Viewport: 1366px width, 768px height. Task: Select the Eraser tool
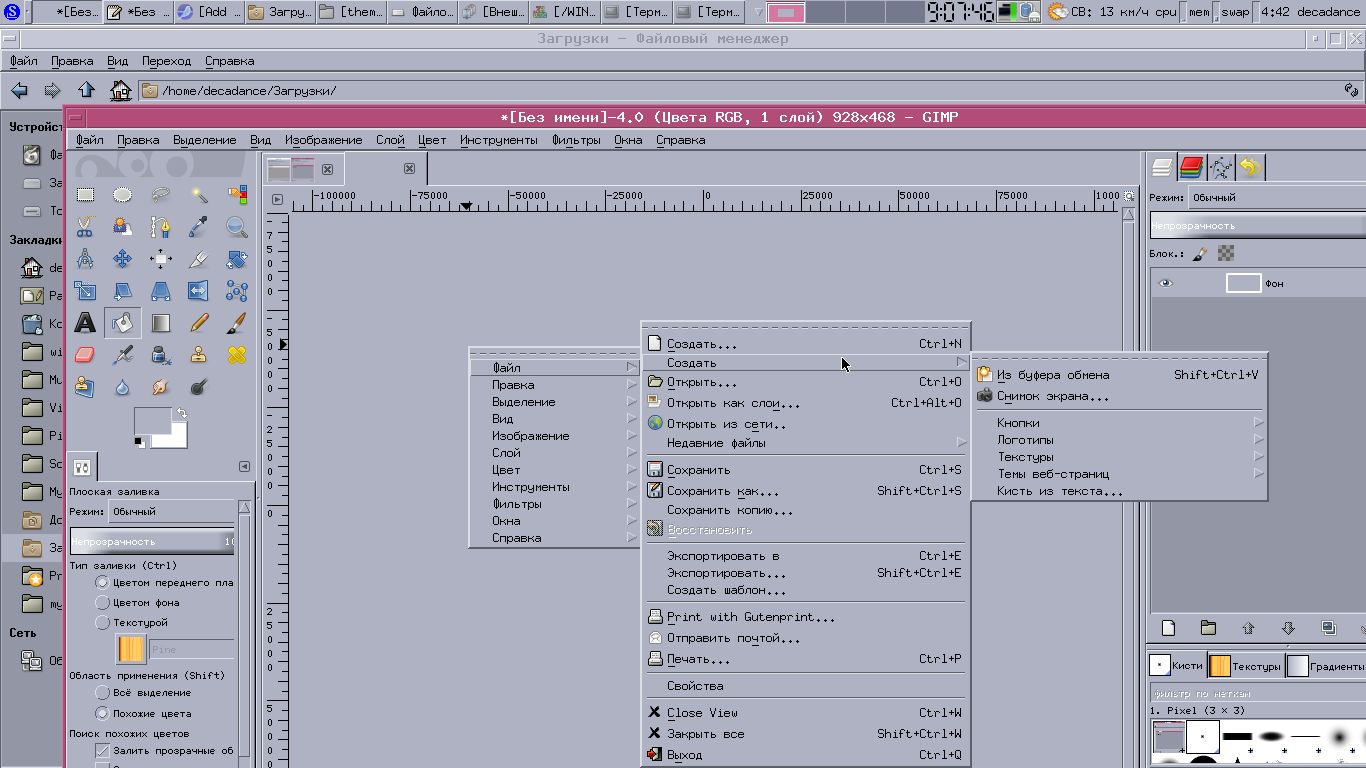[85, 355]
